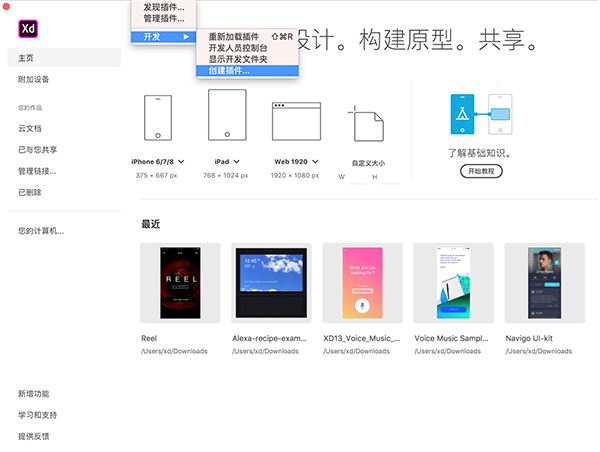Open the Voice Music Sample thumbnail
Screen dimensions: 600x452
[449, 283]
